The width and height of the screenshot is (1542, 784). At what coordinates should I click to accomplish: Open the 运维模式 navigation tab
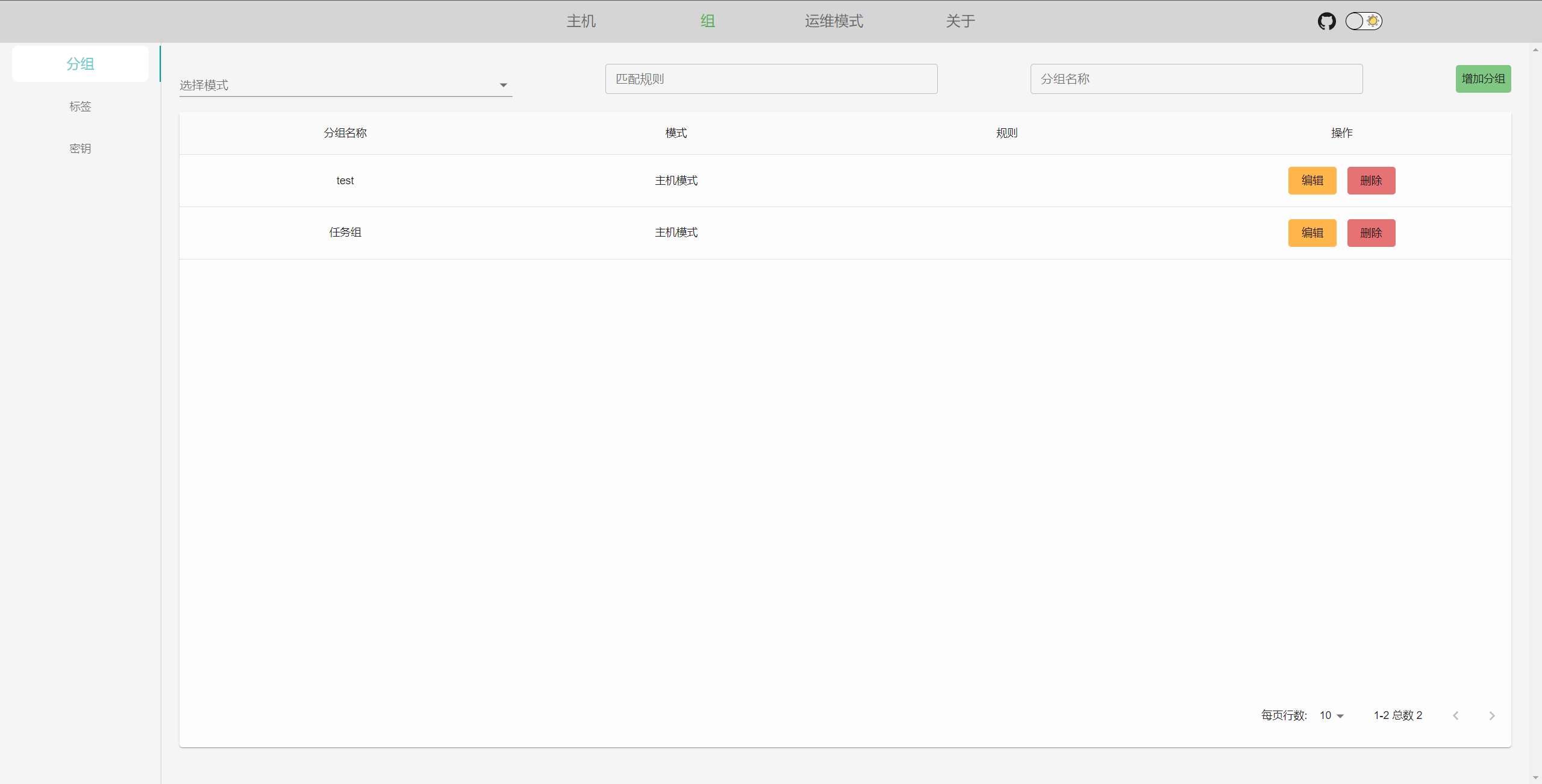click(834, 21)
